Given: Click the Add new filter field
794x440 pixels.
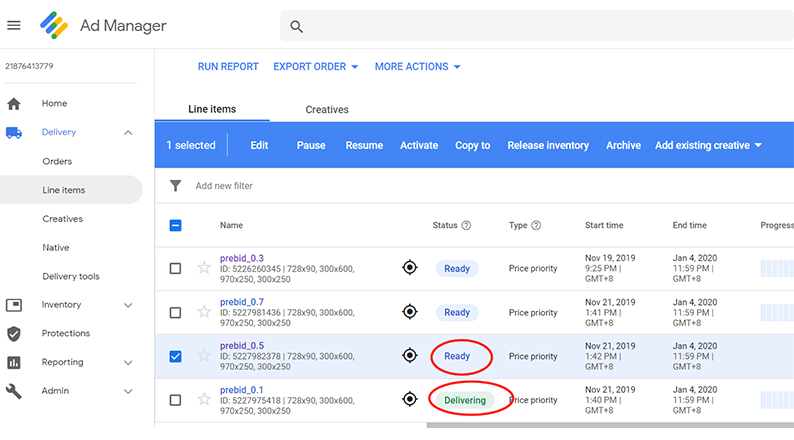Looking at the screenshot, I should [x=224, y=186].
